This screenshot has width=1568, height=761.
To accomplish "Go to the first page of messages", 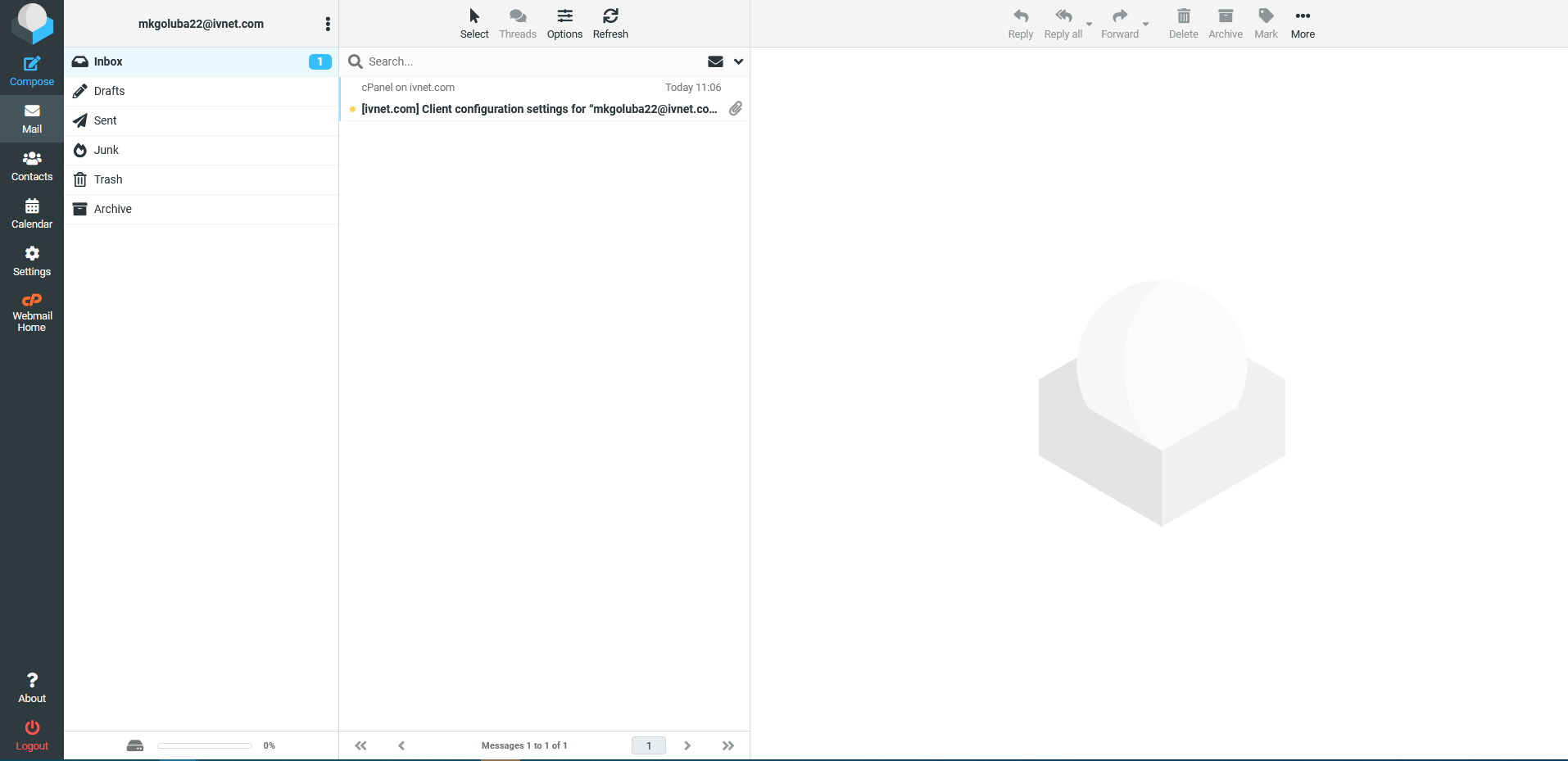I will click(x=360, y=745).
